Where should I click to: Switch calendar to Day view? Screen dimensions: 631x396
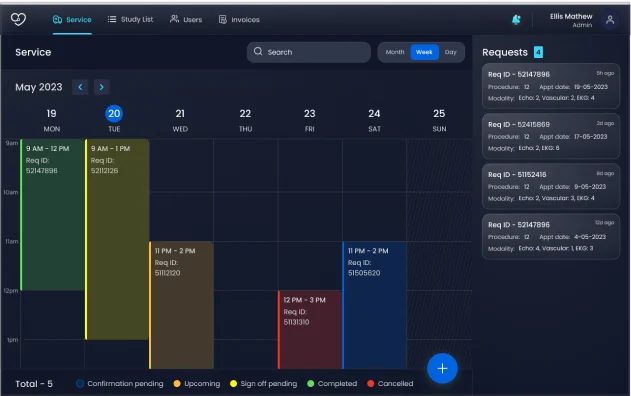pyautogui.click(x=451, y=52)
